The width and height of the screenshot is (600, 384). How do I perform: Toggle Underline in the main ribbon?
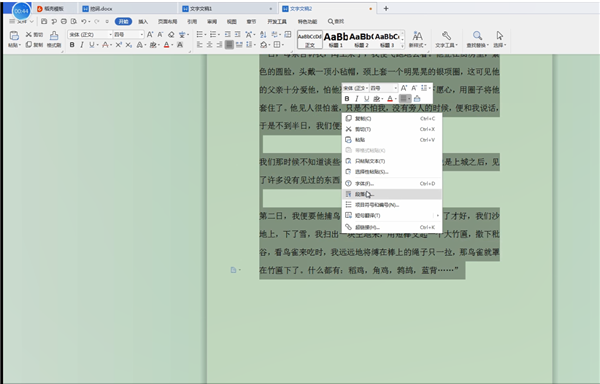(91, 45)
